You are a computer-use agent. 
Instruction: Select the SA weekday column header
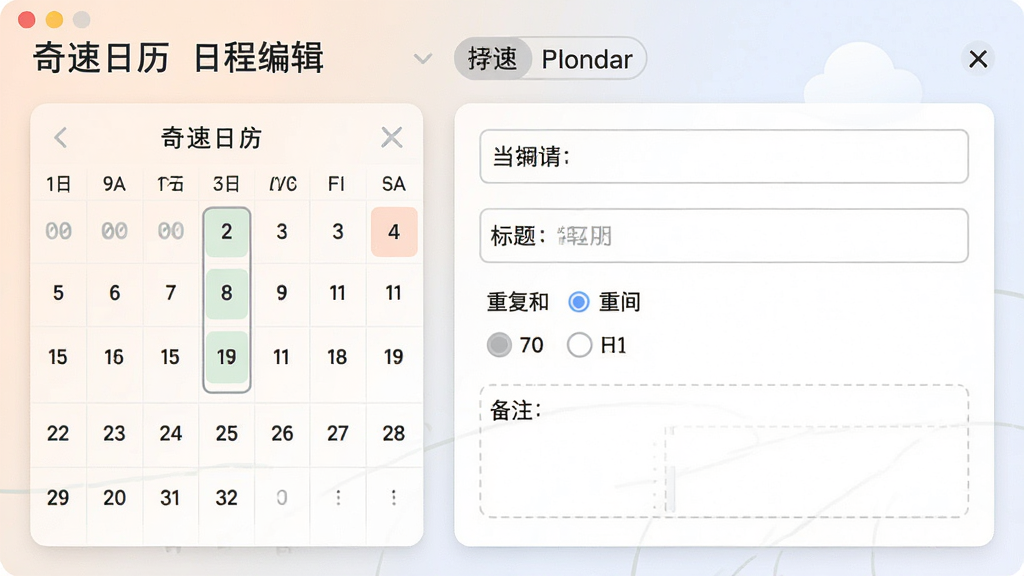pyautogui.click(x=394, y=184)
